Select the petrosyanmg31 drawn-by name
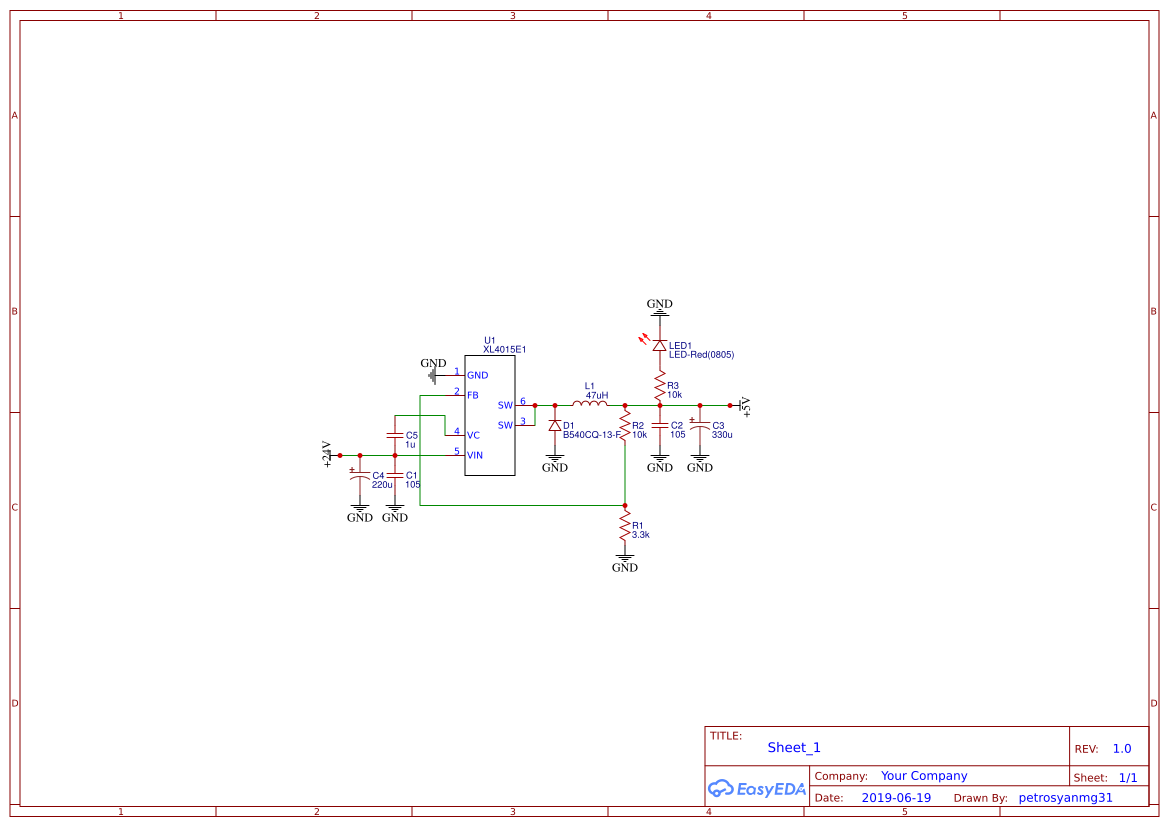 tap(1066, 797)
